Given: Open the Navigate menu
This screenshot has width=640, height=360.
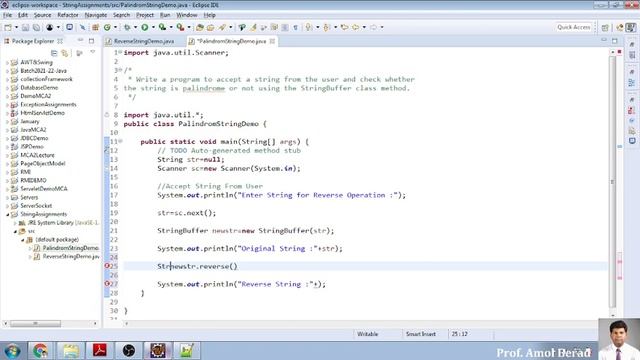Looking at the screenshot, I should [x=96, y=15].
